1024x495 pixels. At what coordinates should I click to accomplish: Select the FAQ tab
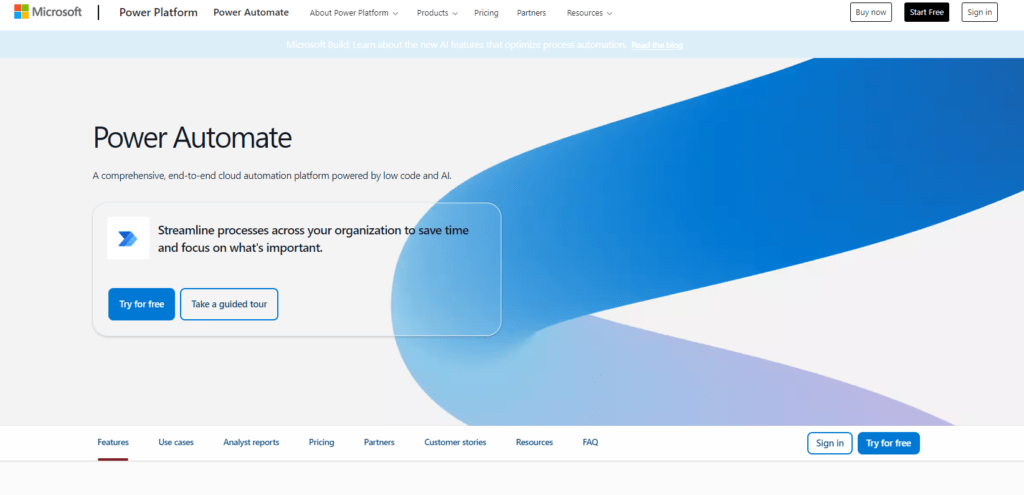coord(590,442)
